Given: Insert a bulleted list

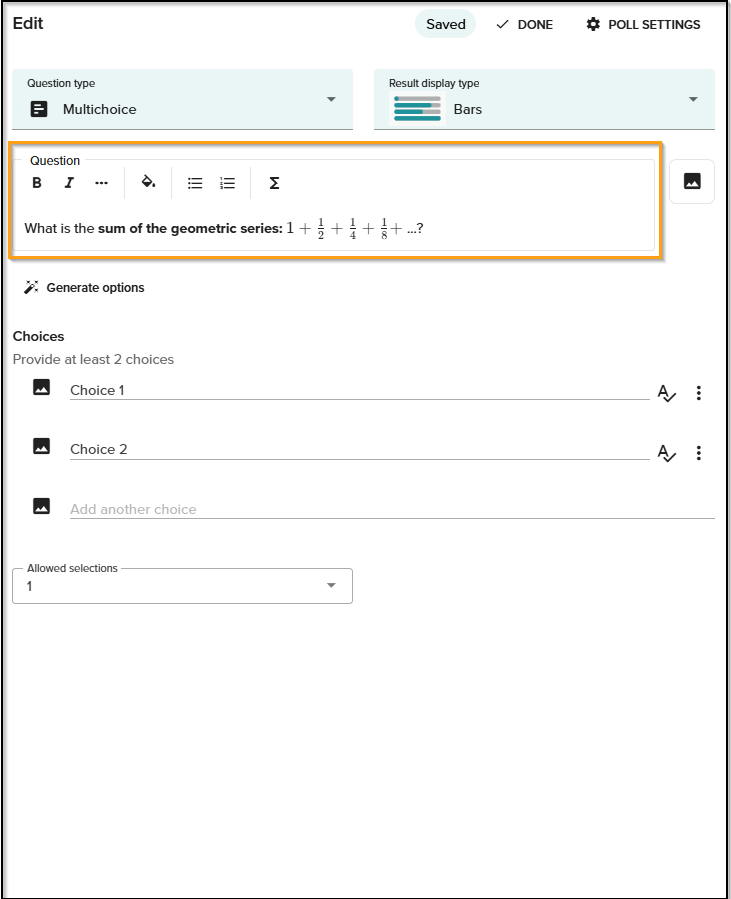Looking at the screenshot, I should pyautogui.click(x=195, y=183).
